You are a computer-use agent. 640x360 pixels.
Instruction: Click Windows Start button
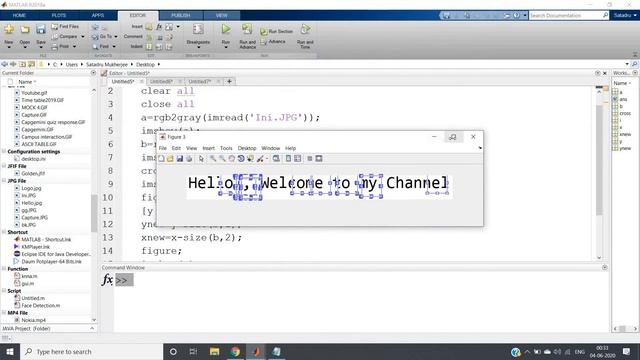pos(10,351)
